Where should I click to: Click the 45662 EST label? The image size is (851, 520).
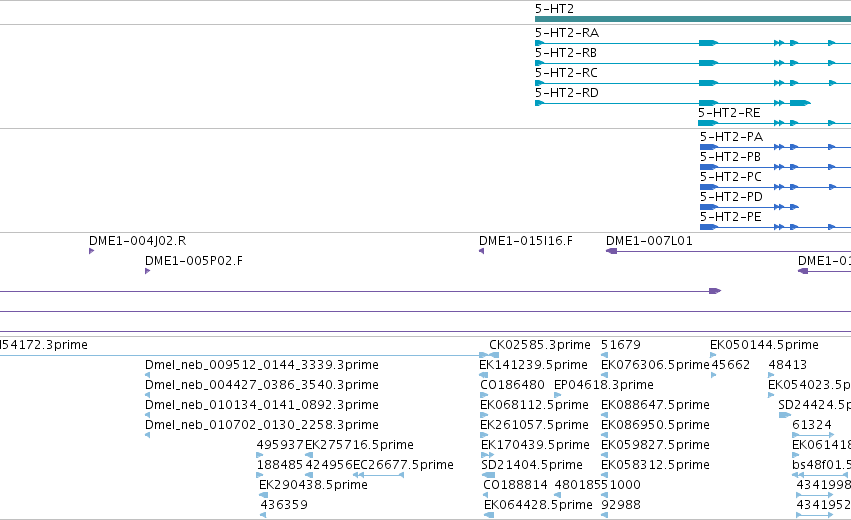[731, 366]
